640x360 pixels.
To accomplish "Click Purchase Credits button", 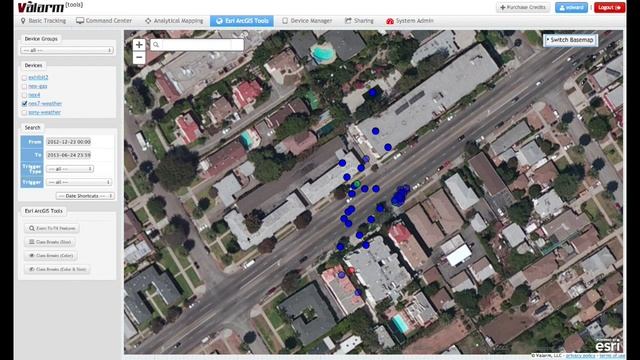I will (x=523, y=7).
